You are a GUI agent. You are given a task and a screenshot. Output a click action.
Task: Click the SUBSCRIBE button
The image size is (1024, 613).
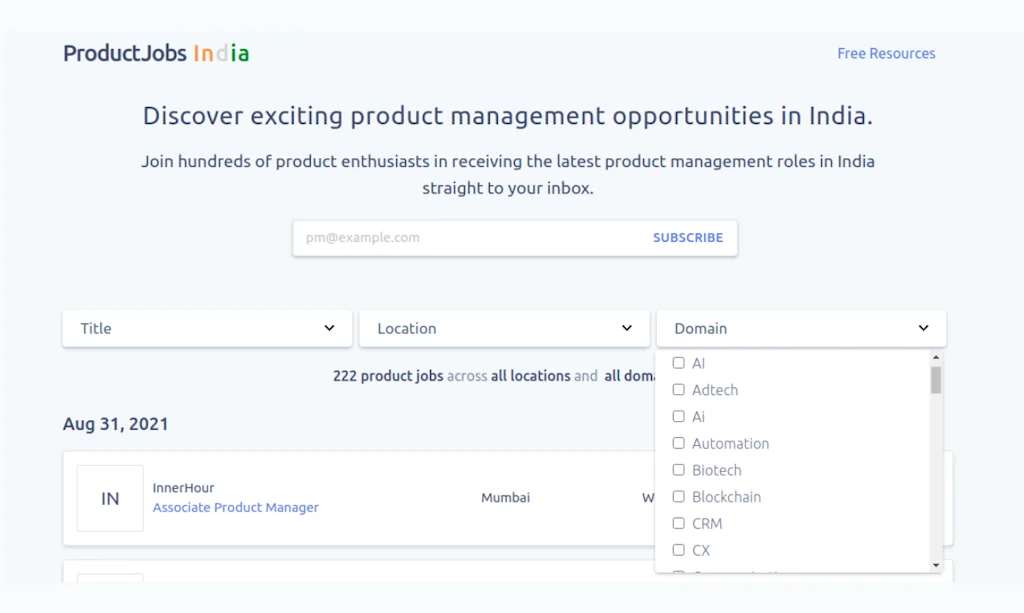click(x=688, y=238)
